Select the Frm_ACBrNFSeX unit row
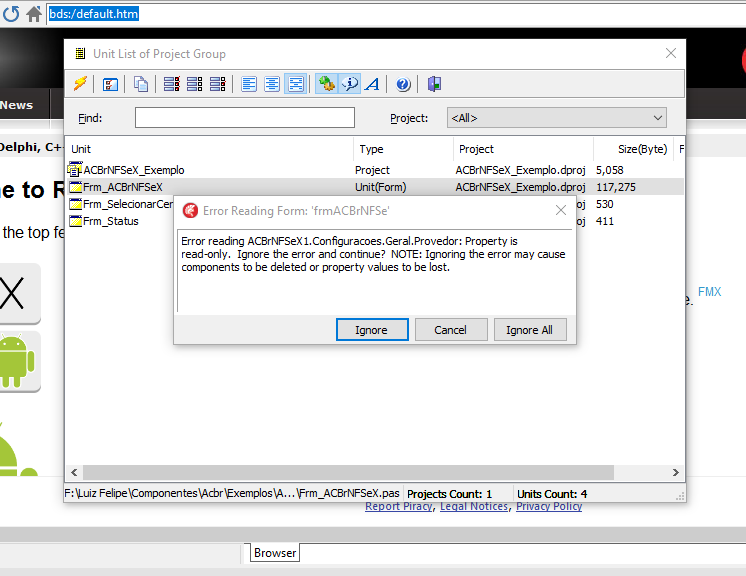This screenshot has height=576, width=746. tap(374, 187)
